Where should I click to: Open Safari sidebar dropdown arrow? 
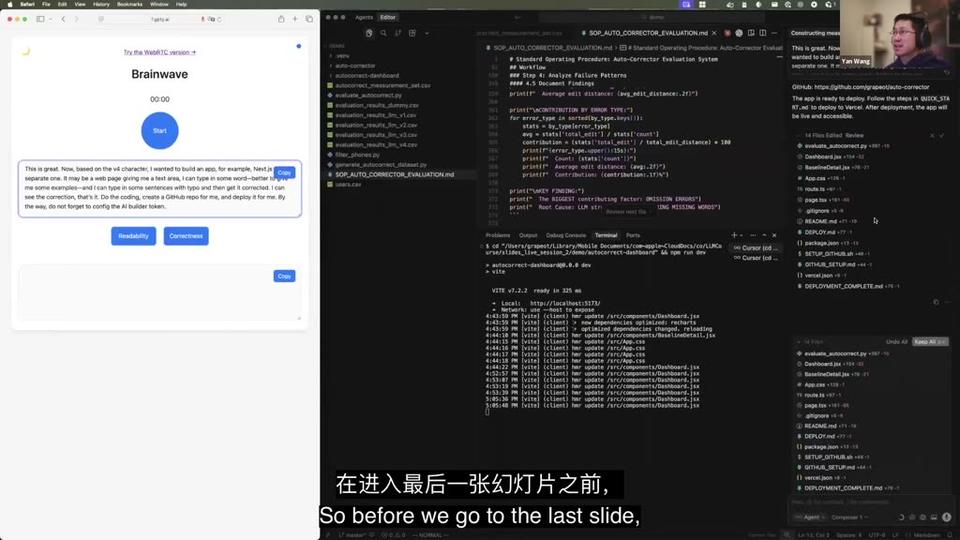(50, 19)
